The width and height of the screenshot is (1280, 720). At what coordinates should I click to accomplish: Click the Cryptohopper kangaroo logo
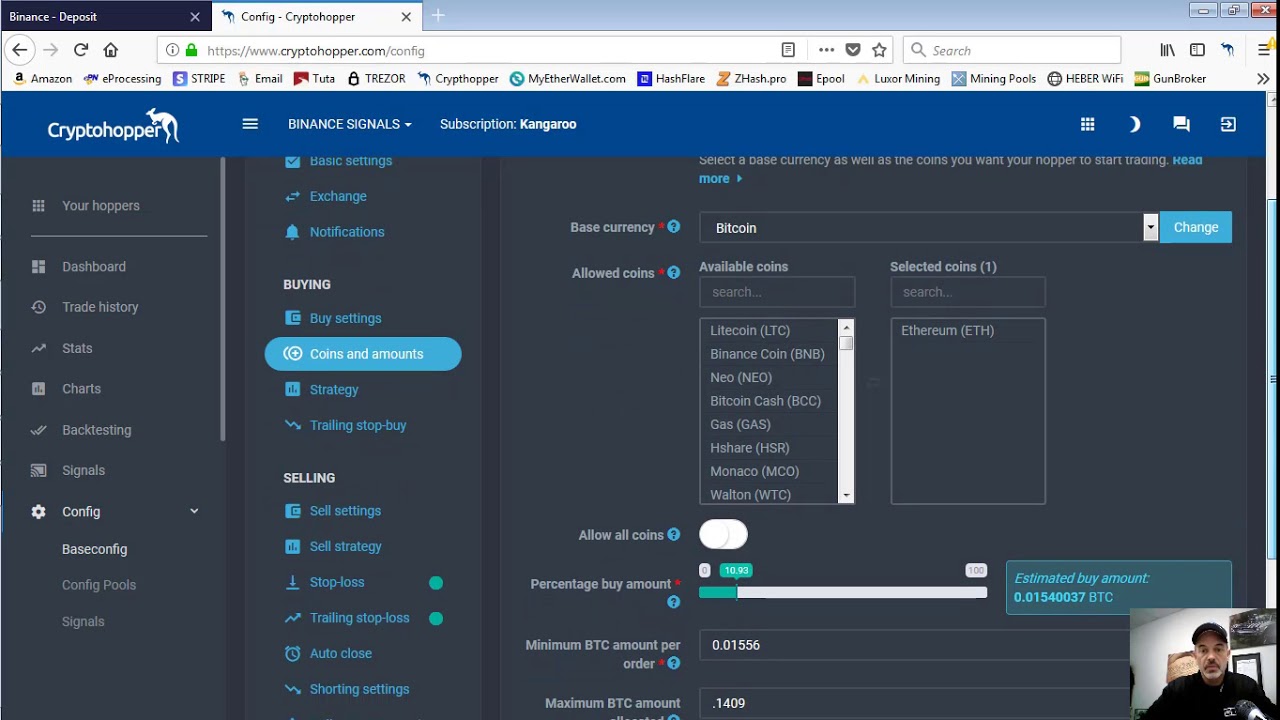113,126
